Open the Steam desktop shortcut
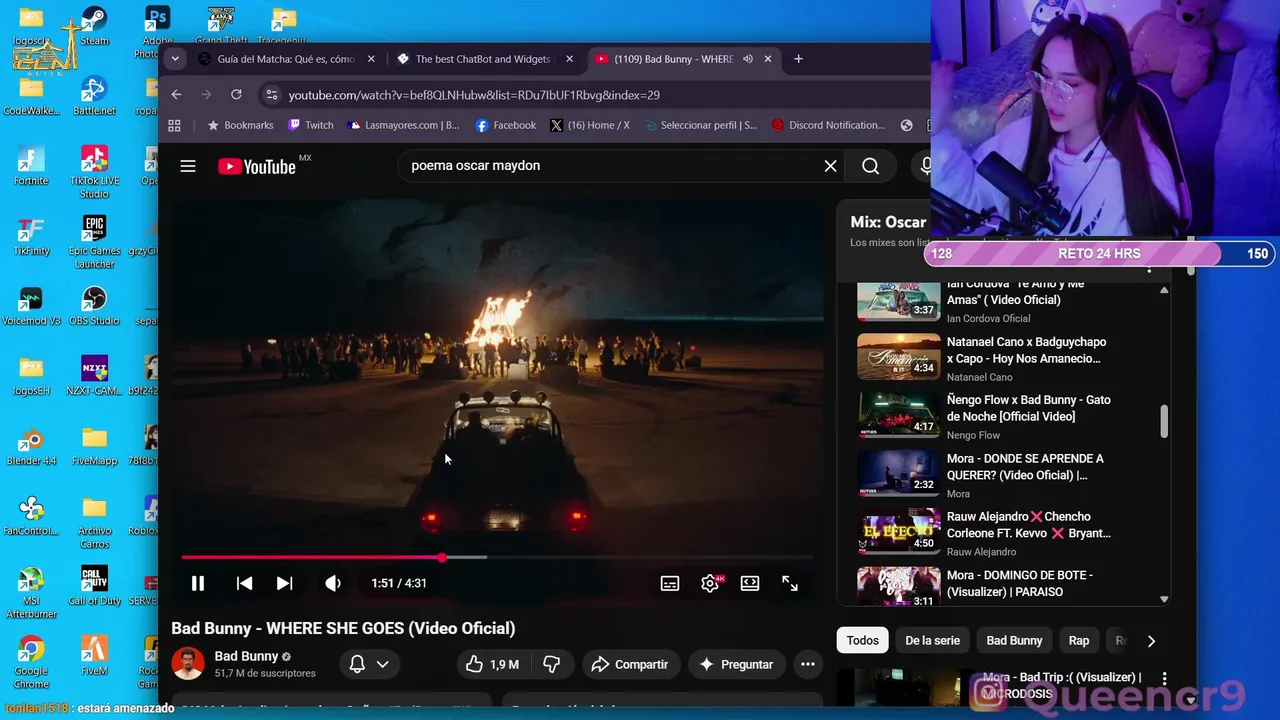This screenshot has height=720, width=1280. click(94, 25)
